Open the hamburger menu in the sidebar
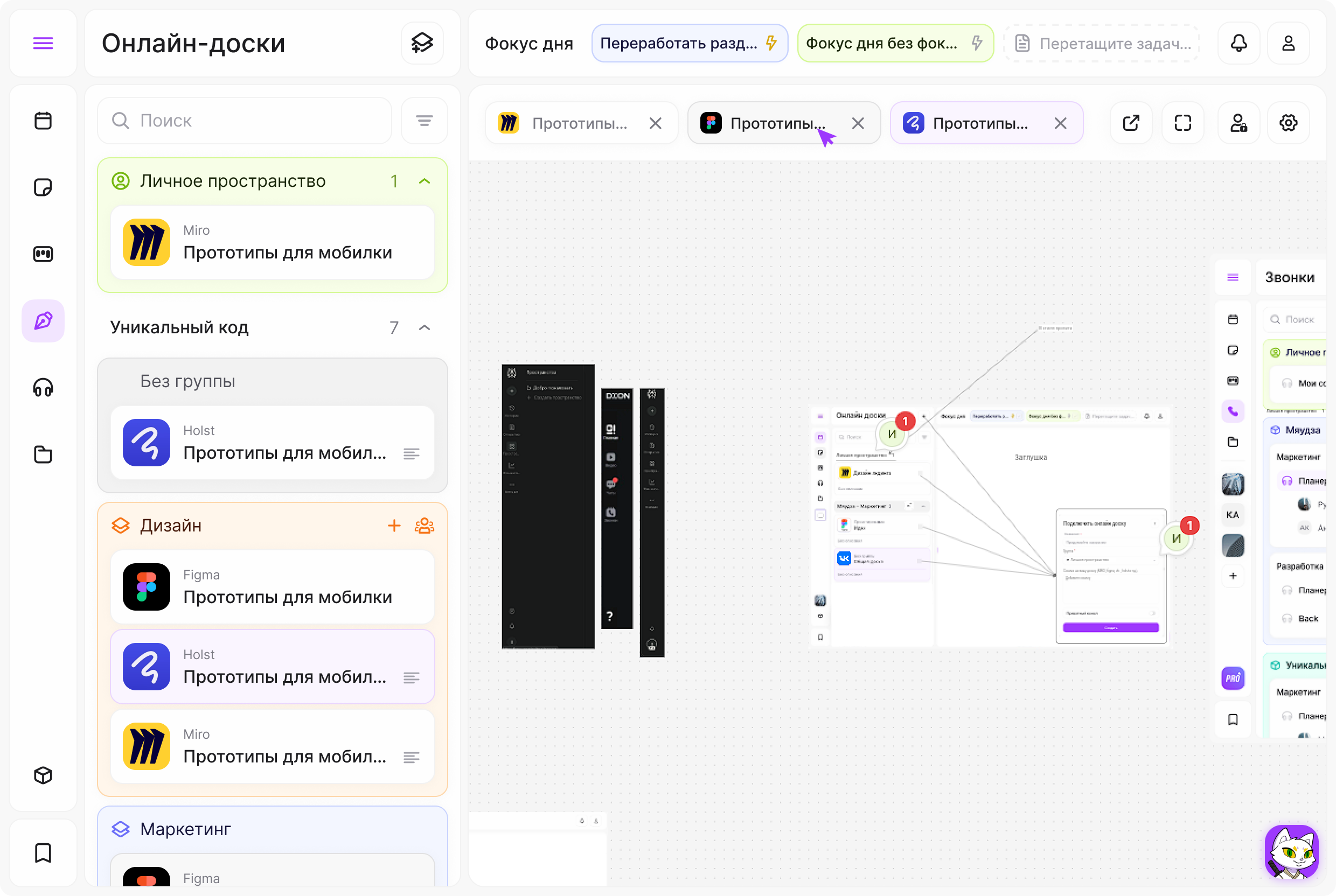The image size is (1336, 896). click(x=43, y=44)
